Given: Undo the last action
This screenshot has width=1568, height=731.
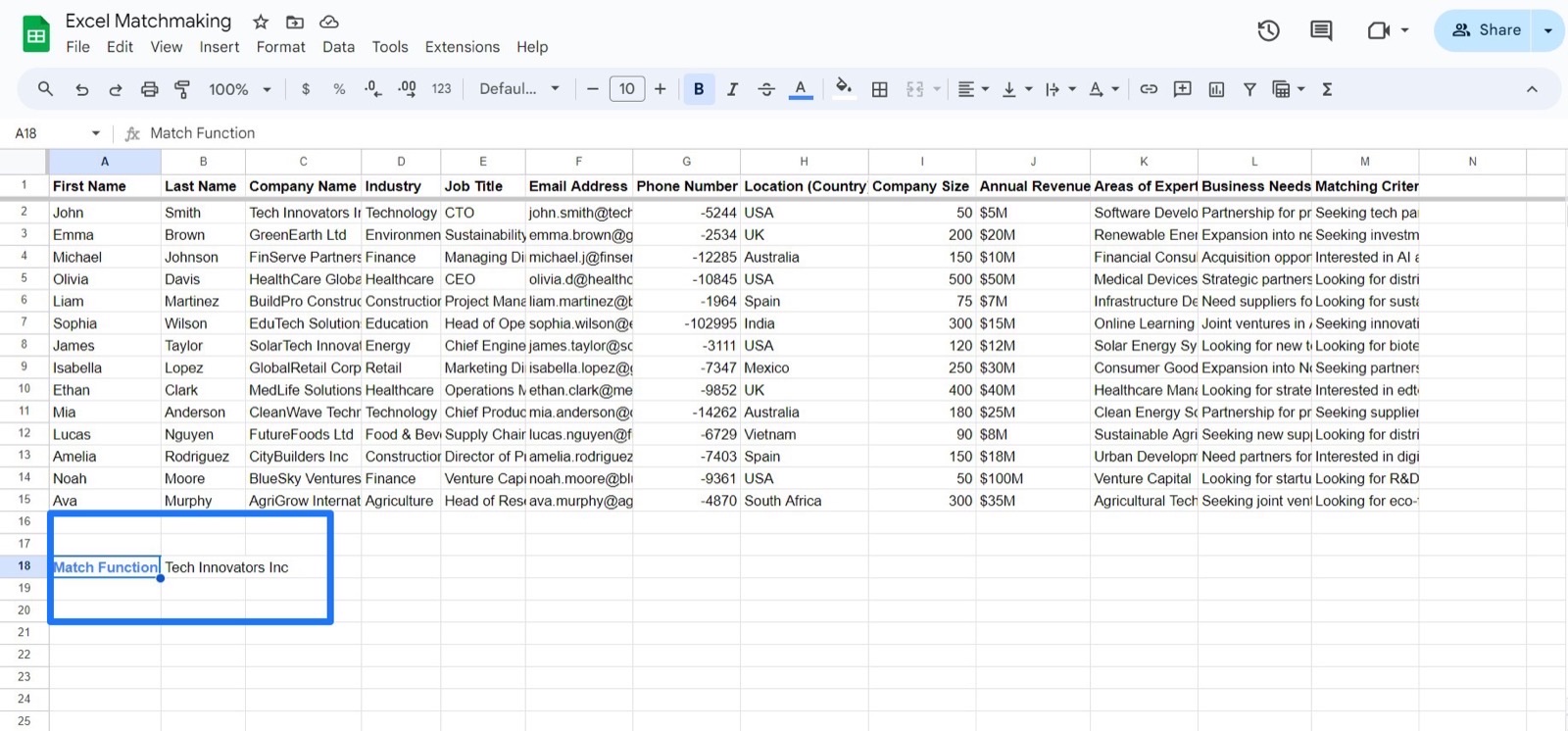Looking at the screenshot, I should (81, 89).
